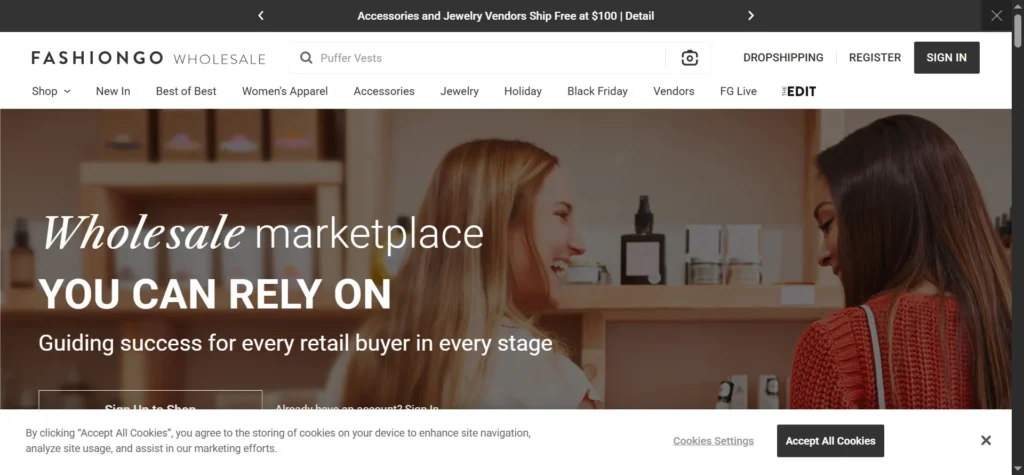Click the page vertical scrollbar
The image size is (1024, 475).
point(1017,237)
